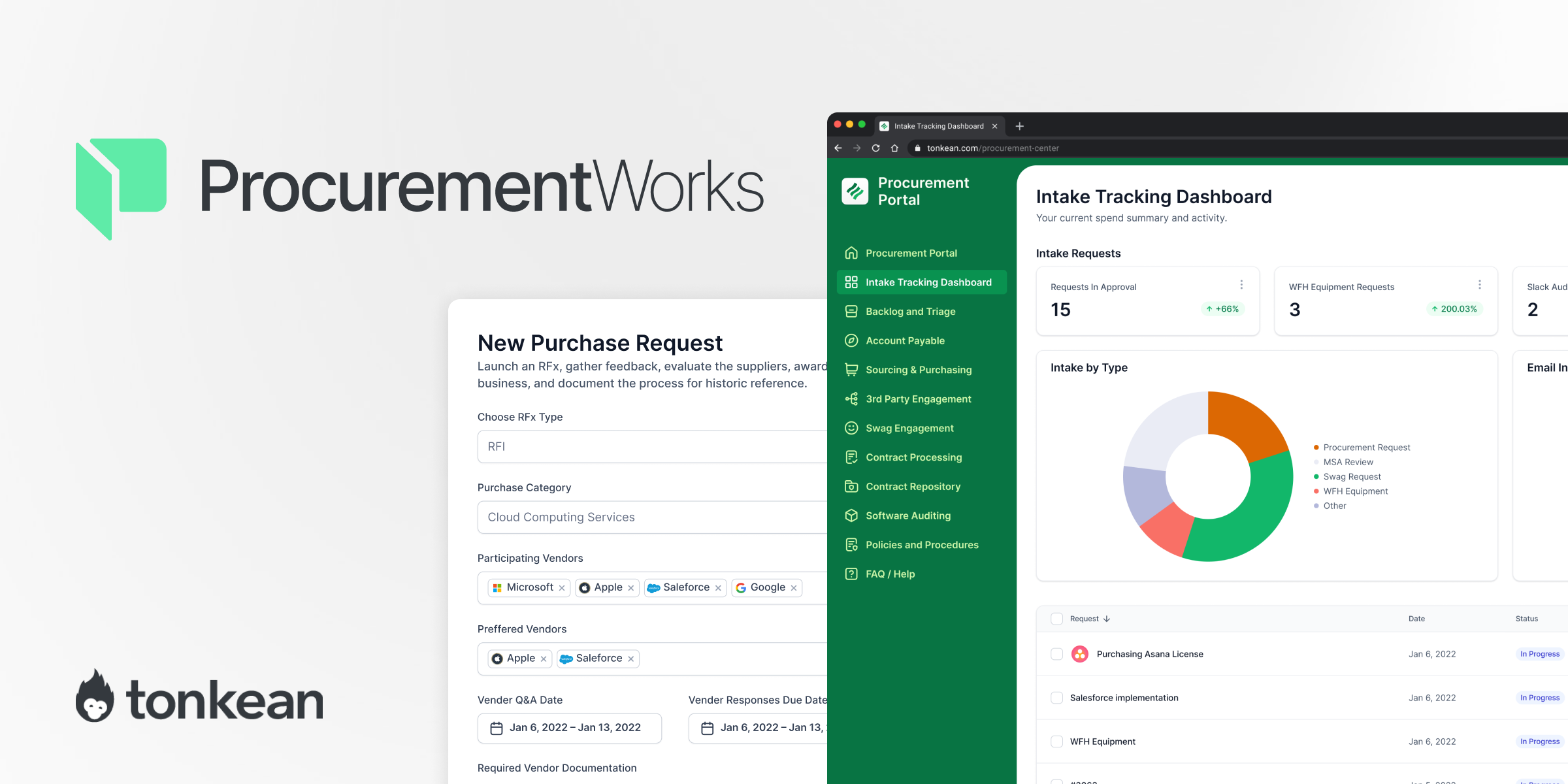Click In Progress badge for Salesforce implementation
1568x784 pixels.
coord(1540,698)
